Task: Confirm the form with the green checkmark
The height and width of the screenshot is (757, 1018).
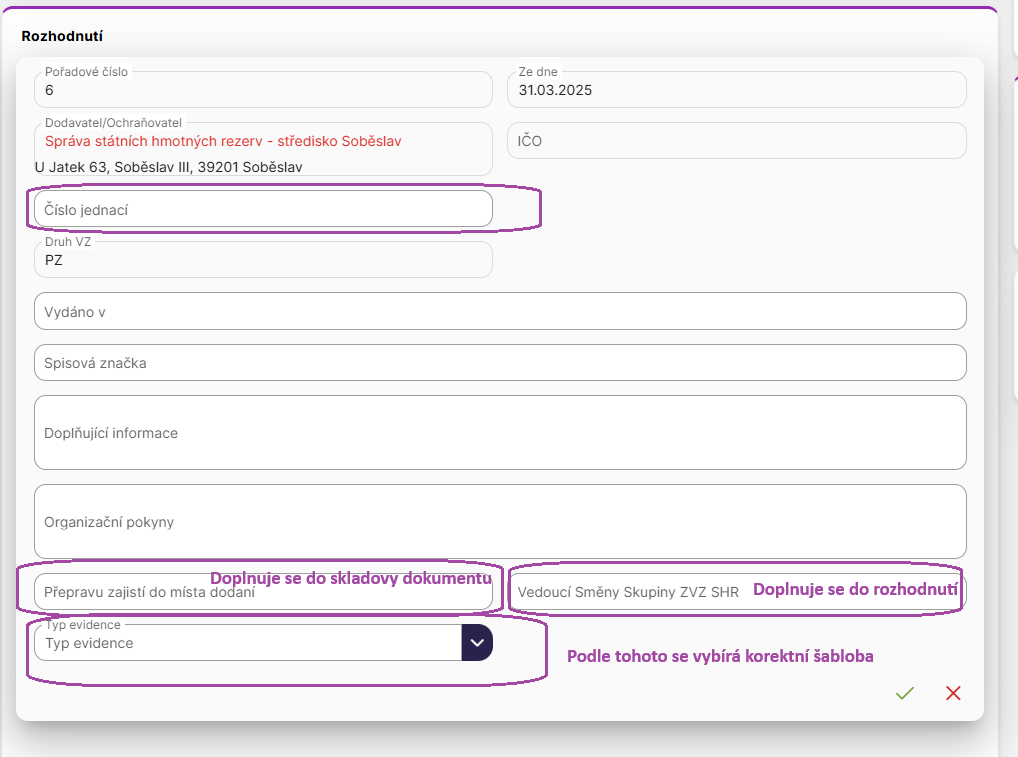Action: [x=905, y=693]
